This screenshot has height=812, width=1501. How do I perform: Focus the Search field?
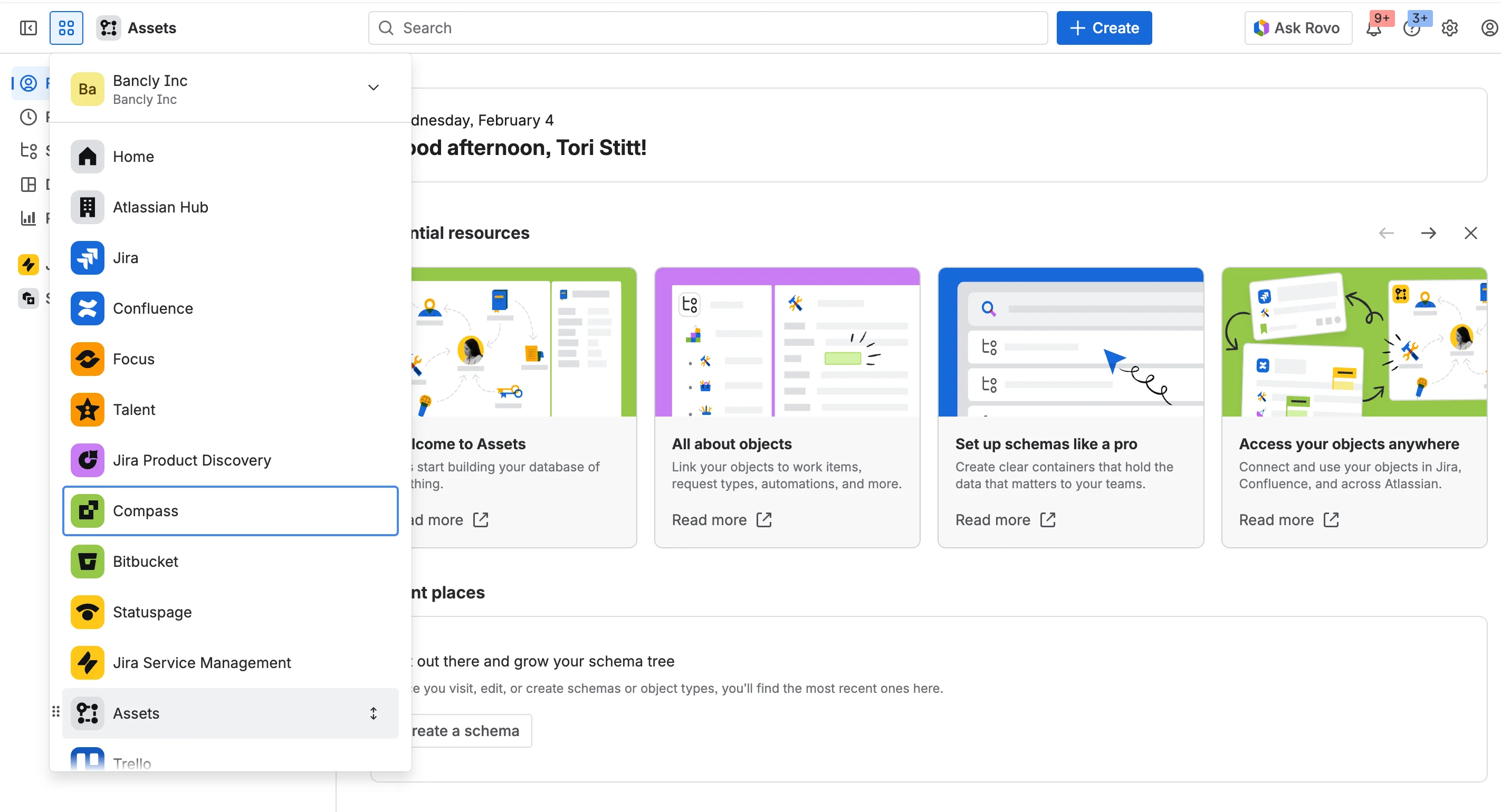708,28
